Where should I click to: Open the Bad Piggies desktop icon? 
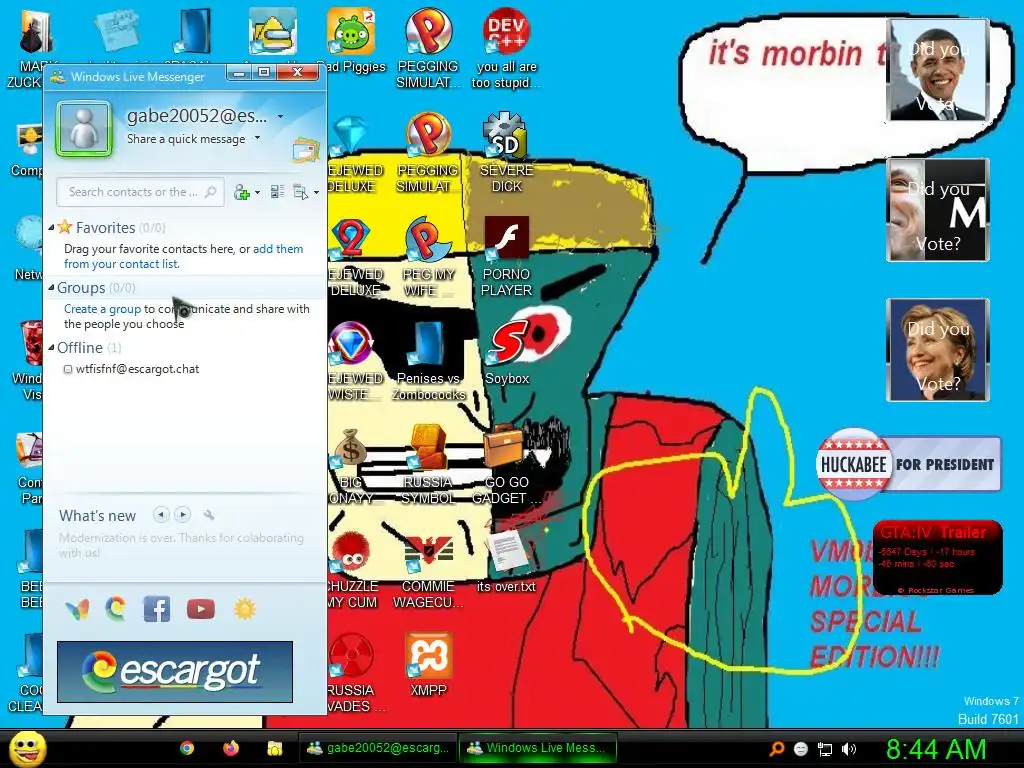pos(351,41)
